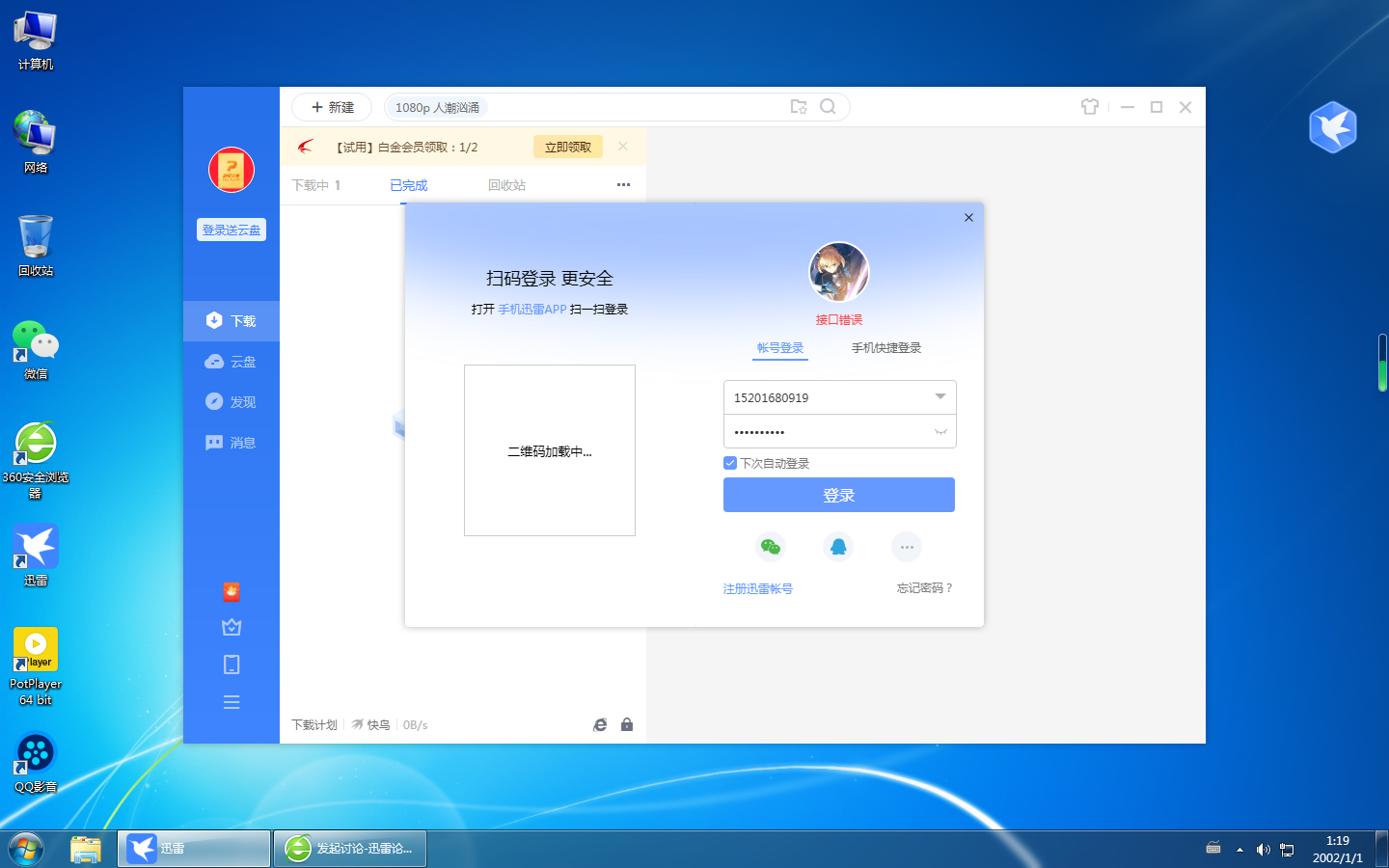Open the 注册迅雷帐号 registration link

[757, 588]
